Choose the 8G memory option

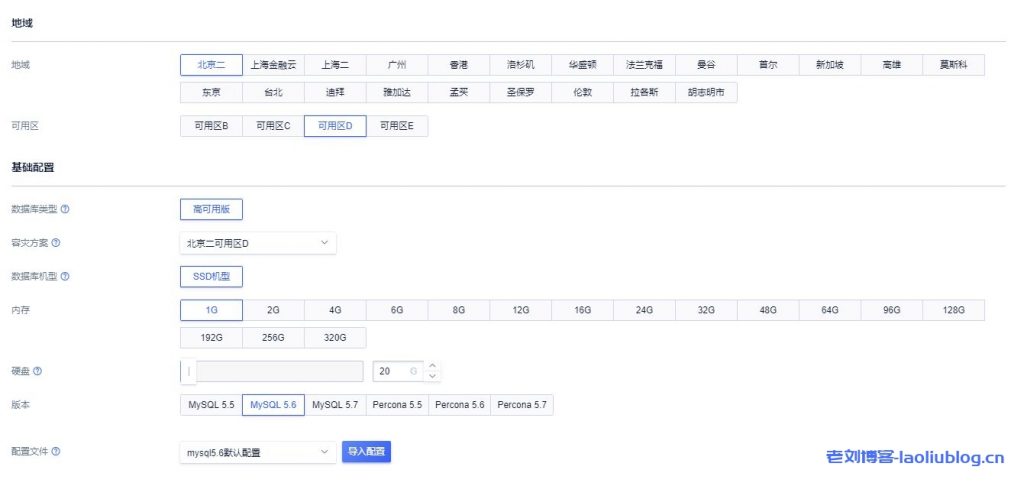click(459, 310)
